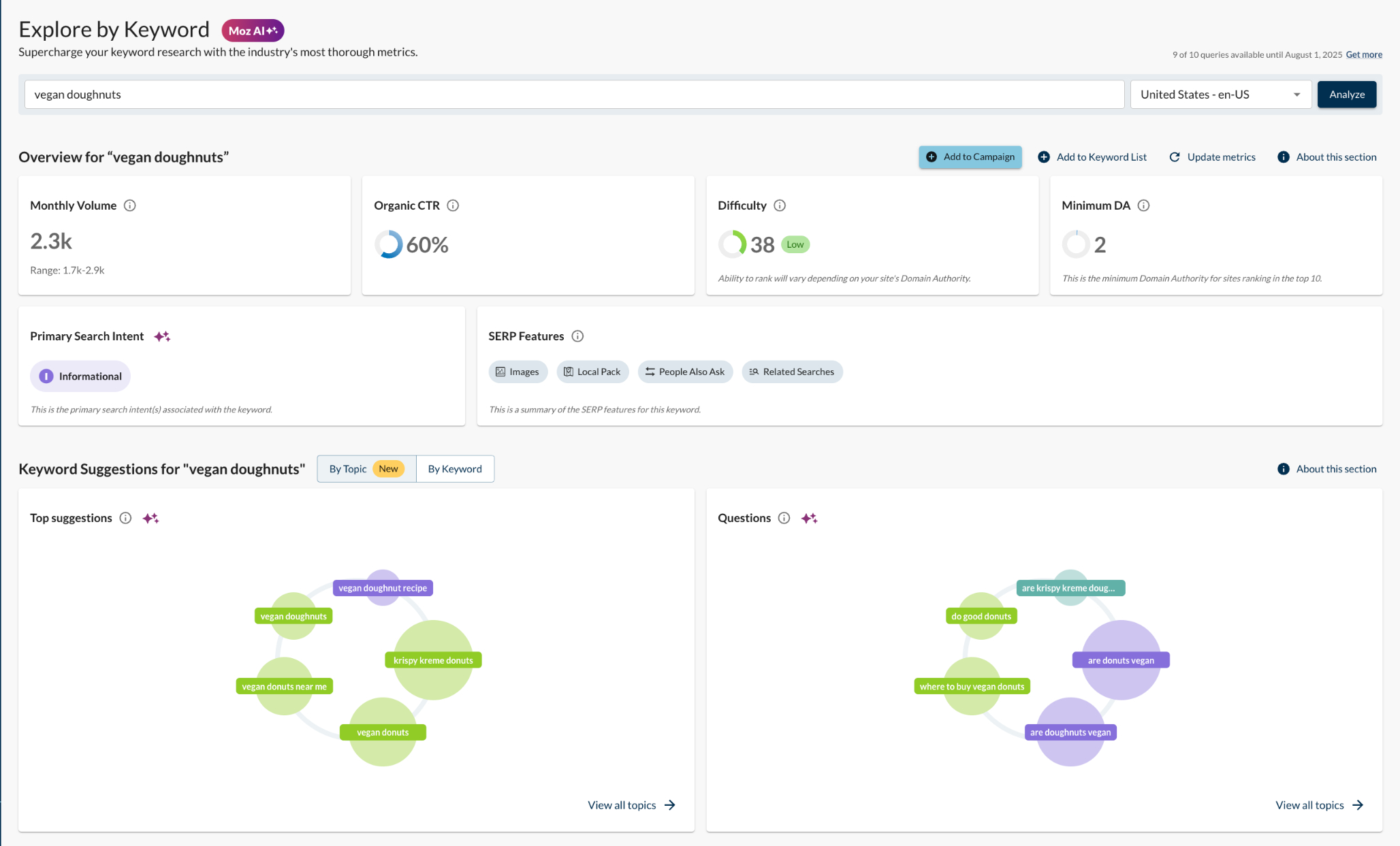Click the Top suggestions AI sparkle icon
Image resolution: width=1400 pixels, height=846 pixels.
[150, 519]
